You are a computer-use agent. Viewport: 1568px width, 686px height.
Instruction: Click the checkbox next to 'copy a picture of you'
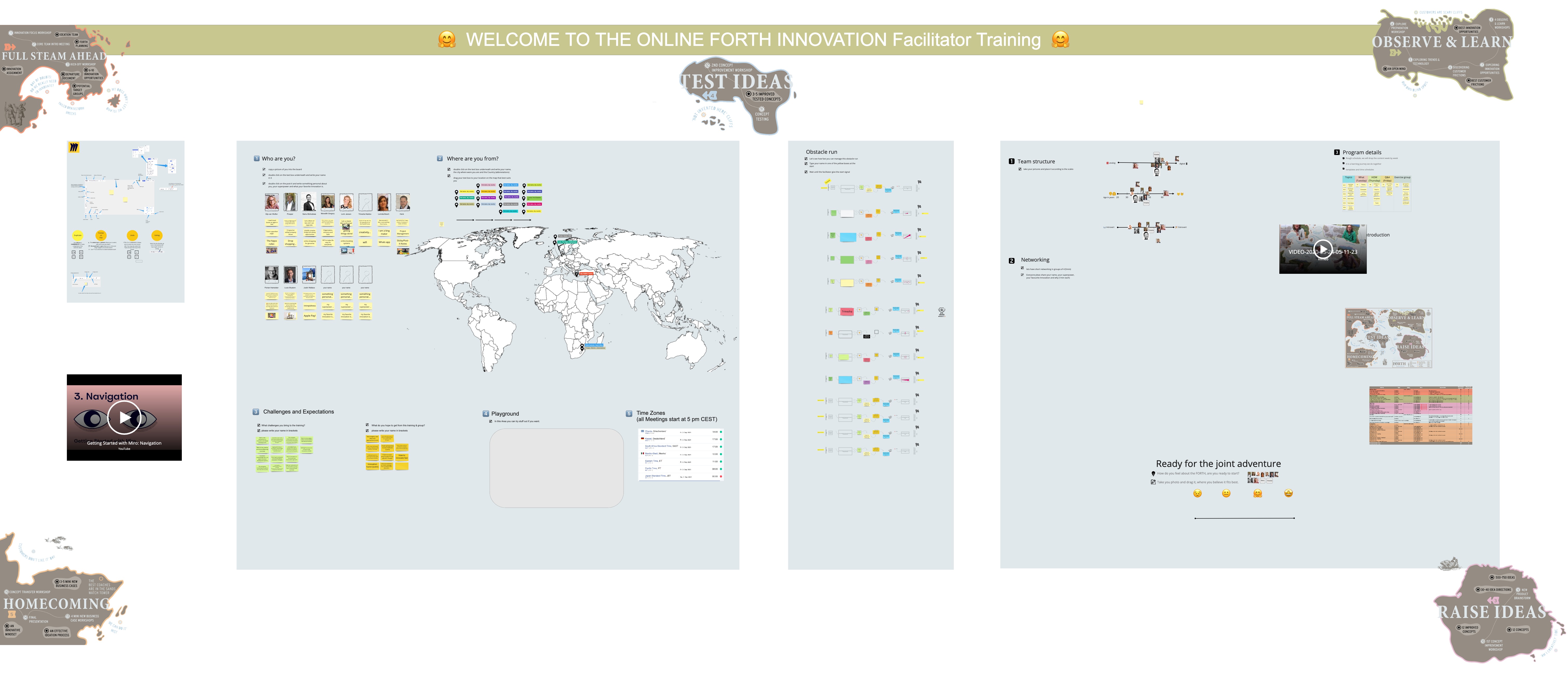point(264,169)
